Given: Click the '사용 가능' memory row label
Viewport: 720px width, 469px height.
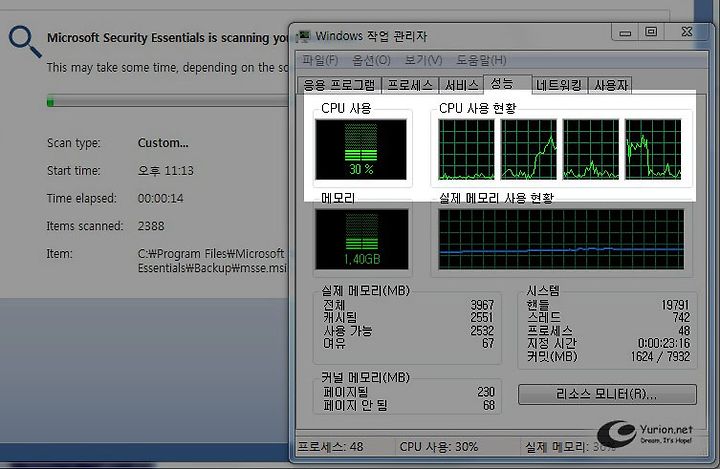Looking at the screenshot, I should (x=348, y=330).
